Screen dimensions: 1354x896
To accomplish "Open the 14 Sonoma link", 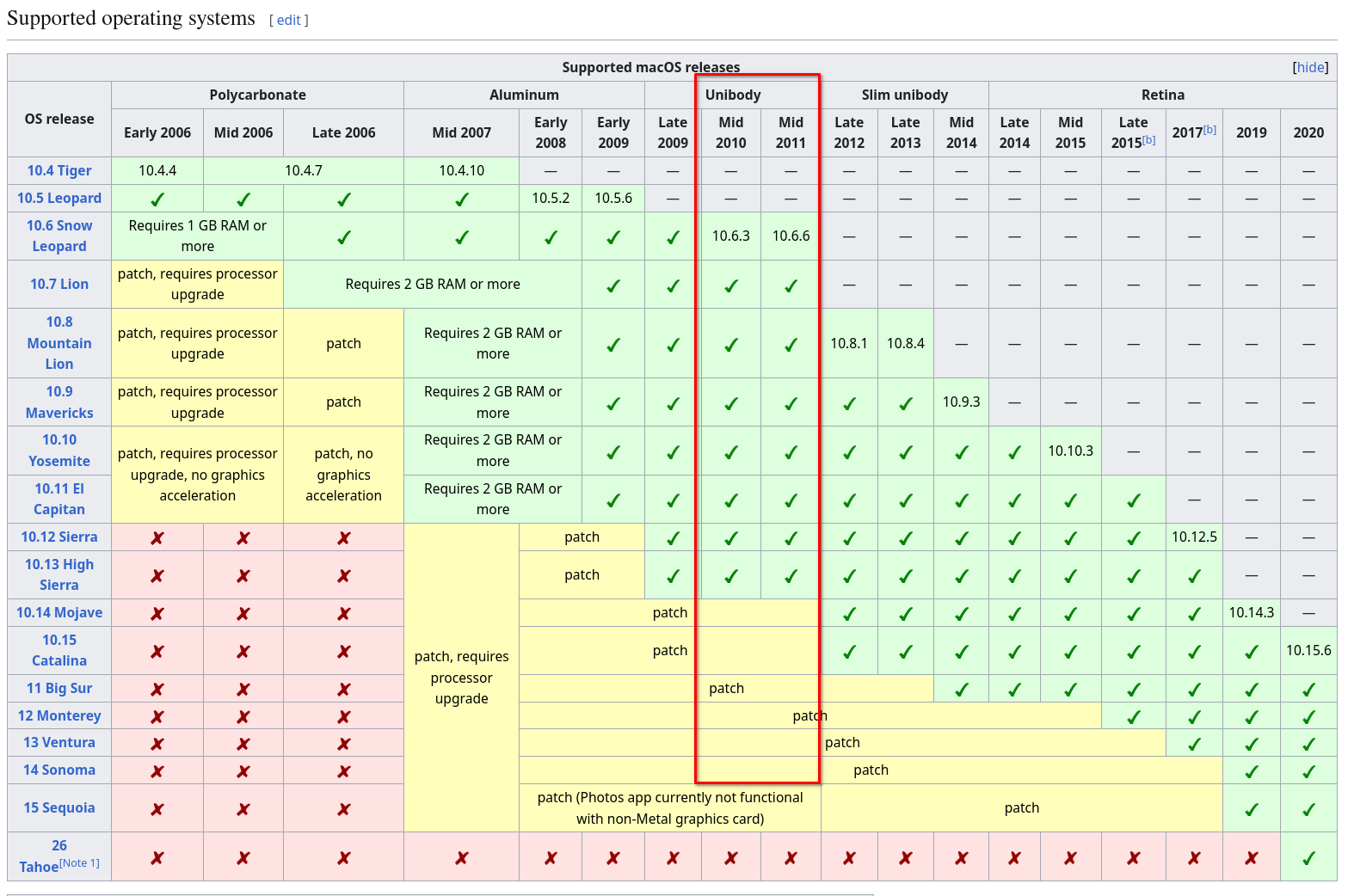I will (x=59, y=770).
